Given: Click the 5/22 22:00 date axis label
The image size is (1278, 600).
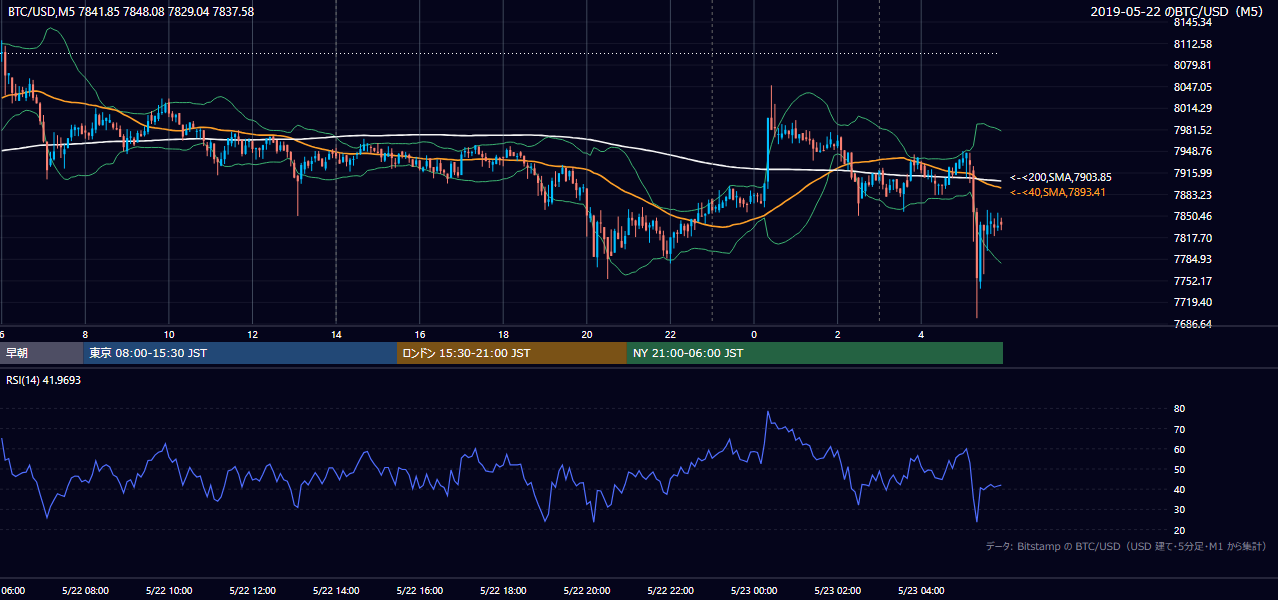Looking at the screenshot, I should coord(670,591).
